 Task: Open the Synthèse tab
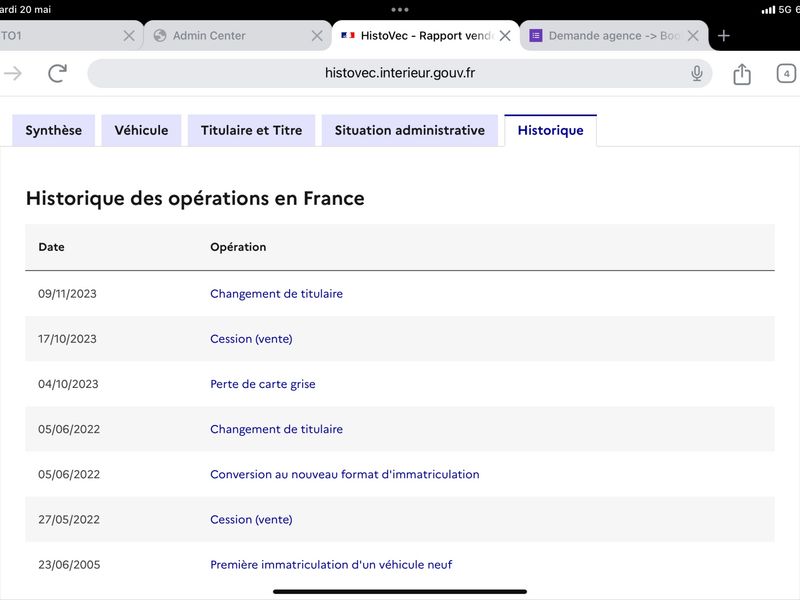[x=54, y=131]
